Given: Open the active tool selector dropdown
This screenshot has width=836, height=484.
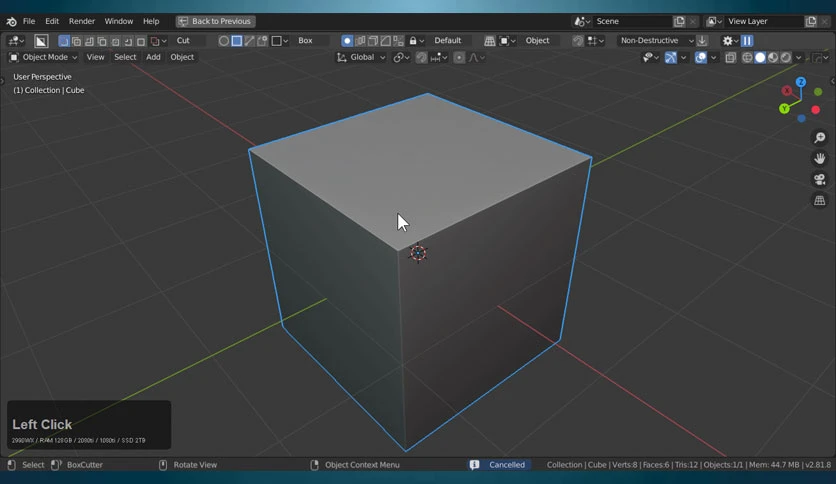Looking at the screenshot, I should pyautogui.click(x=15, y=41).
